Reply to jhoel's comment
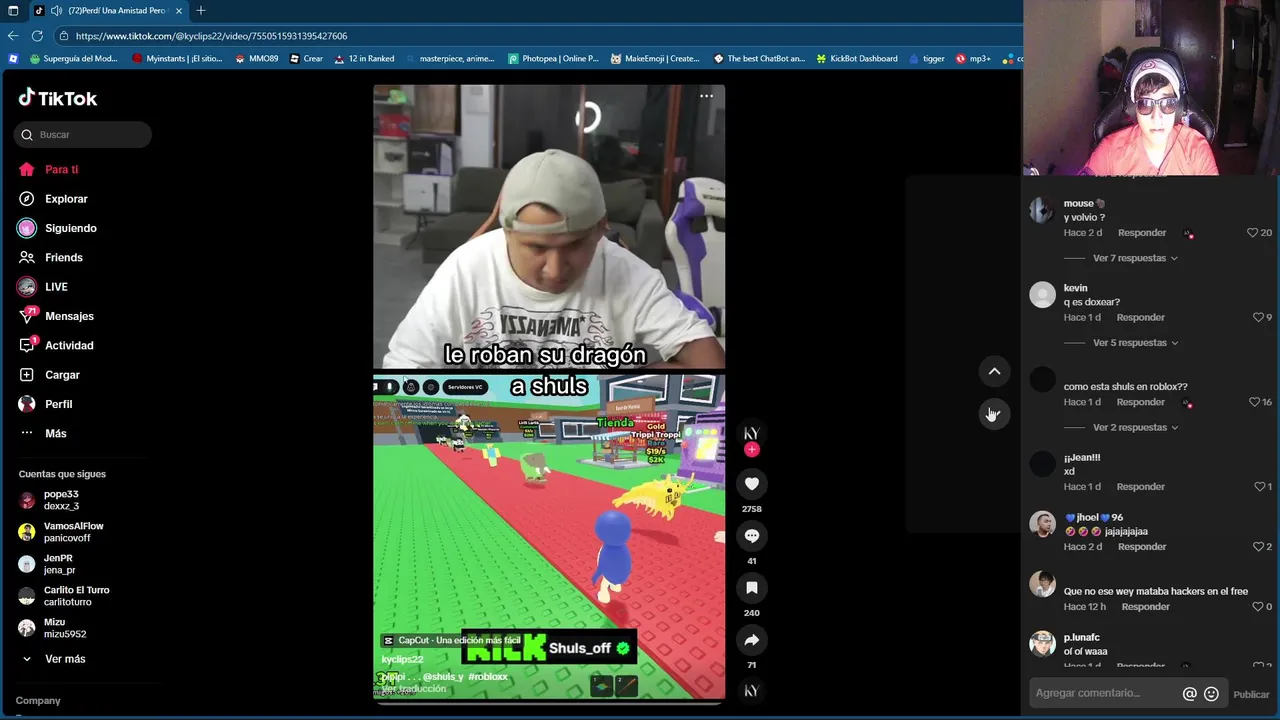This screenshot has width=1280, height=720. pos(1141,547)
